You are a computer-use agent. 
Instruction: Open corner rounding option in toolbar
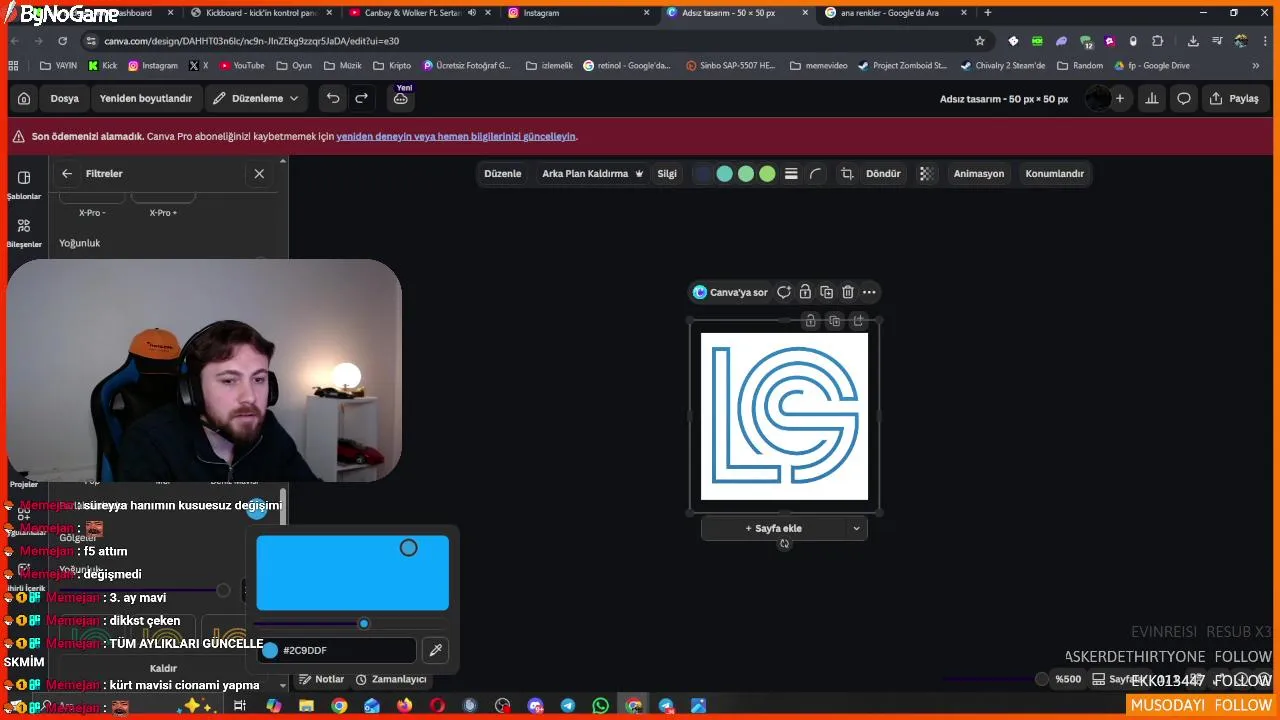[x=816, y=173]
